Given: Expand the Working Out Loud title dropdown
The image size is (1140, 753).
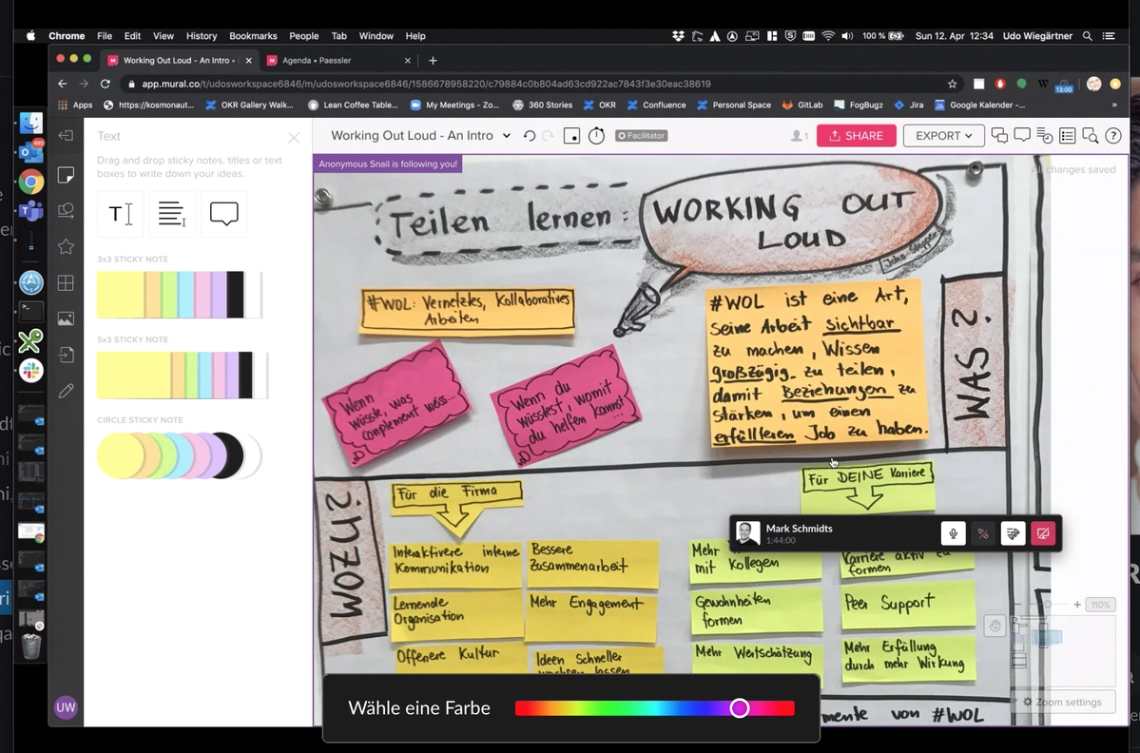Looking at the screenshot, I should 507,136.
